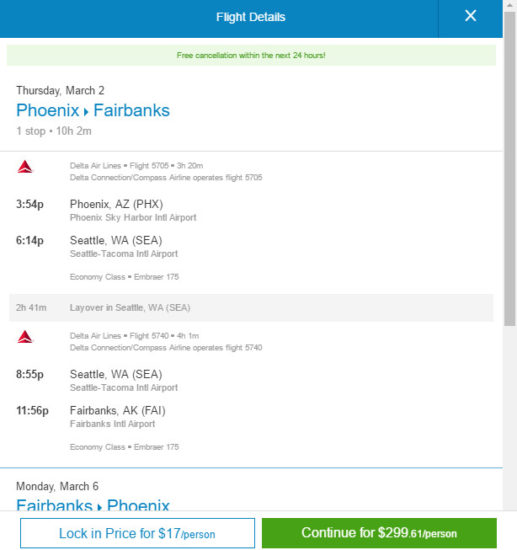The height and width of the screenshot is (550, 517).
Task: Continue for $299.61 per person
Action: (379, 533)
